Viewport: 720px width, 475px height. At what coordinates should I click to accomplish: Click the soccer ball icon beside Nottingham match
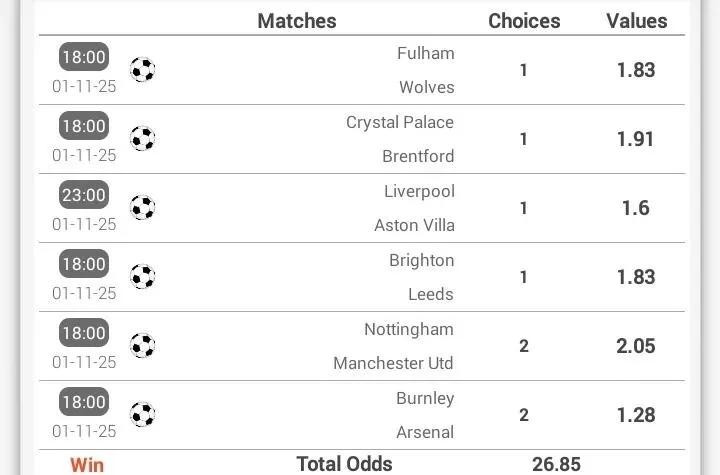pos(143,346)
